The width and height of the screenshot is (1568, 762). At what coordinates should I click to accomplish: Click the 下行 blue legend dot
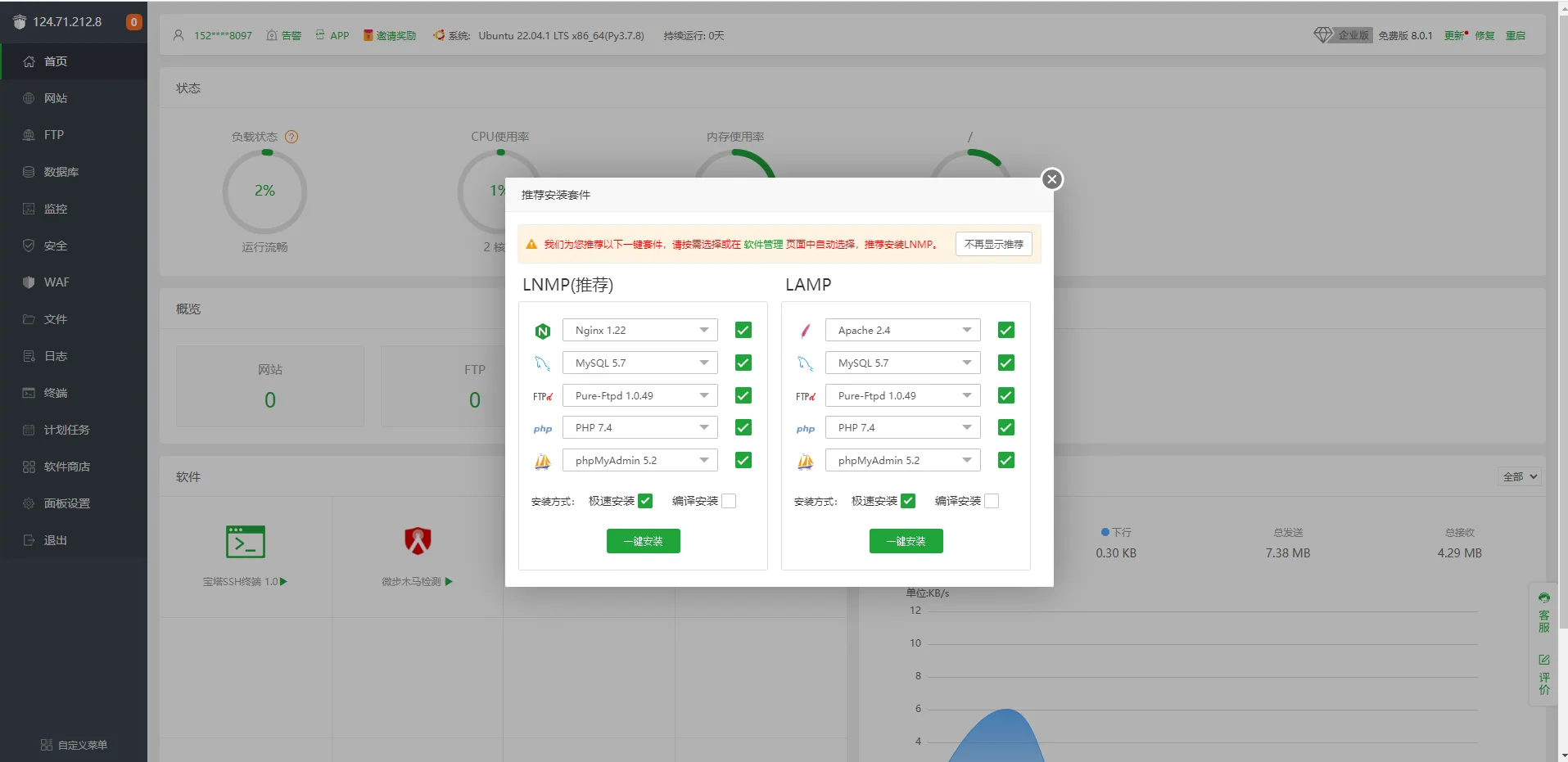click(x=1105, y=532)
